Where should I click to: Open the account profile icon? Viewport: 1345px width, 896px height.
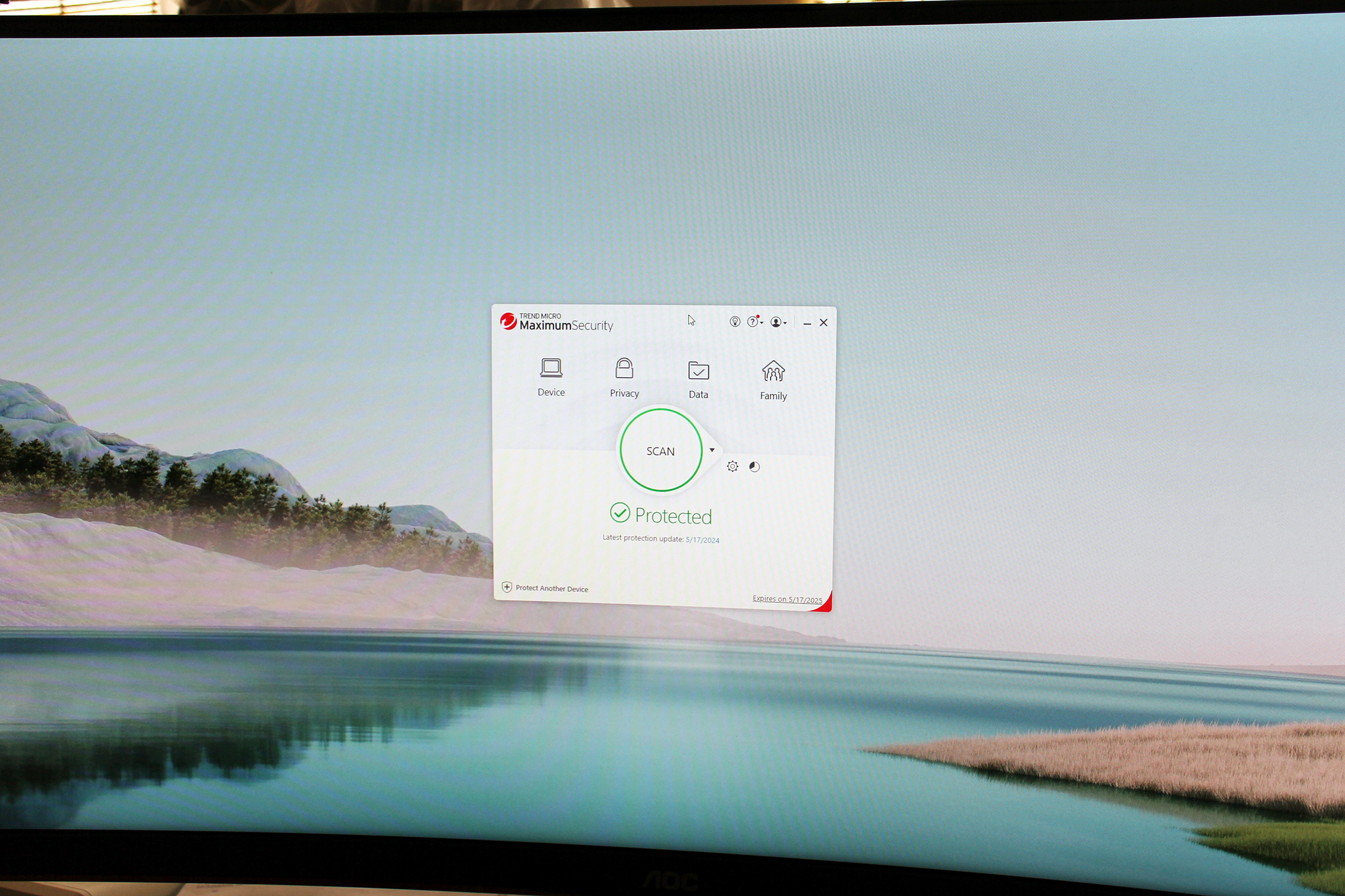point(776,323)
